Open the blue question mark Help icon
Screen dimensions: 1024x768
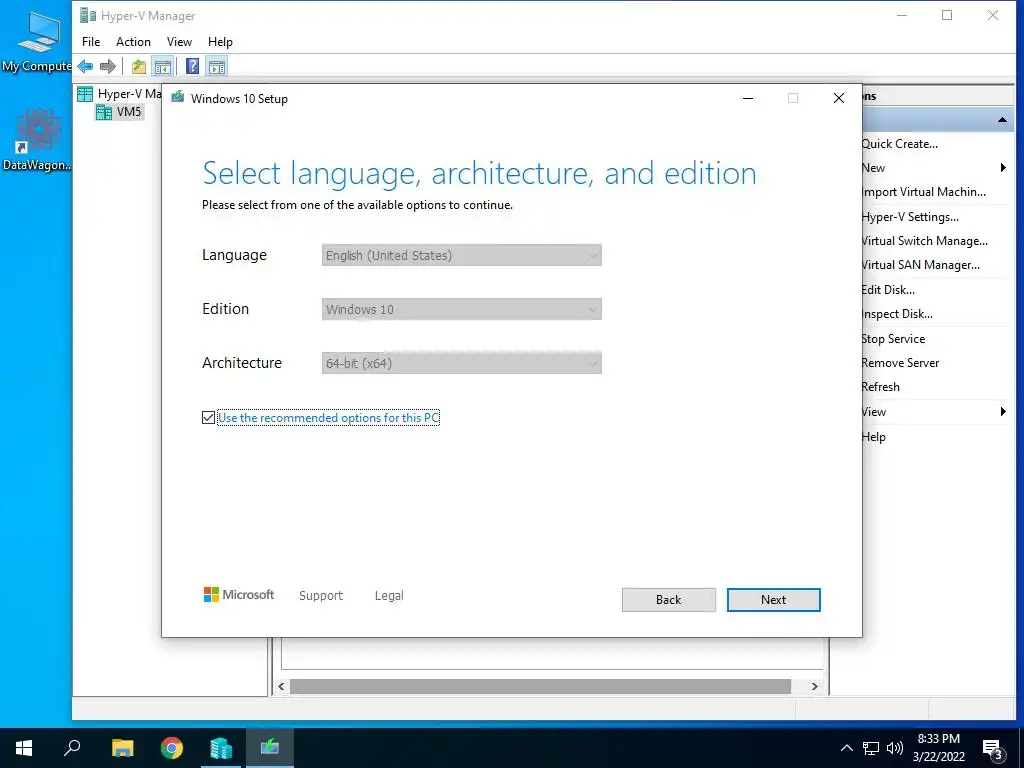[x=193, y=66]
